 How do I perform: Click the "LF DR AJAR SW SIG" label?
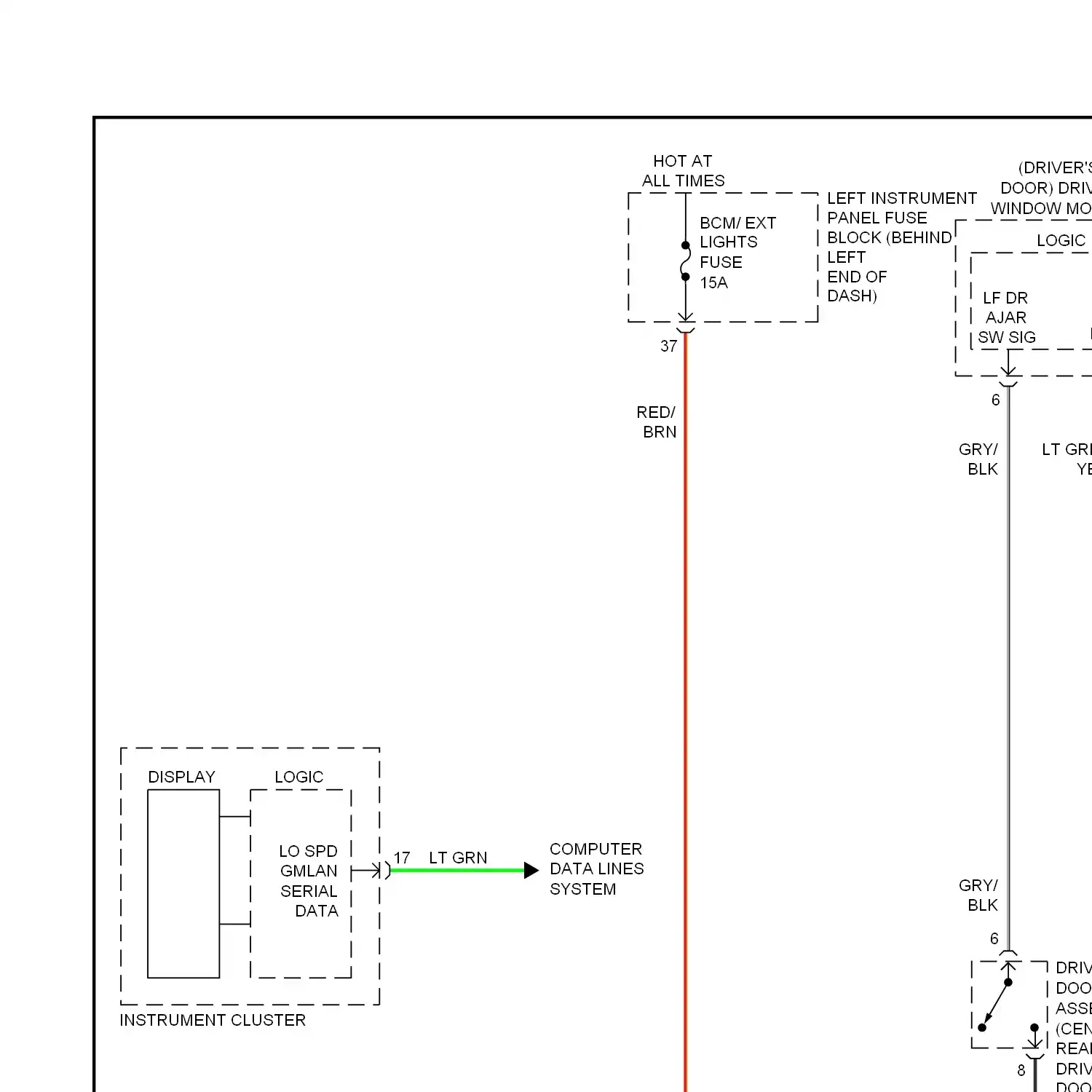tap(1006, 317)
